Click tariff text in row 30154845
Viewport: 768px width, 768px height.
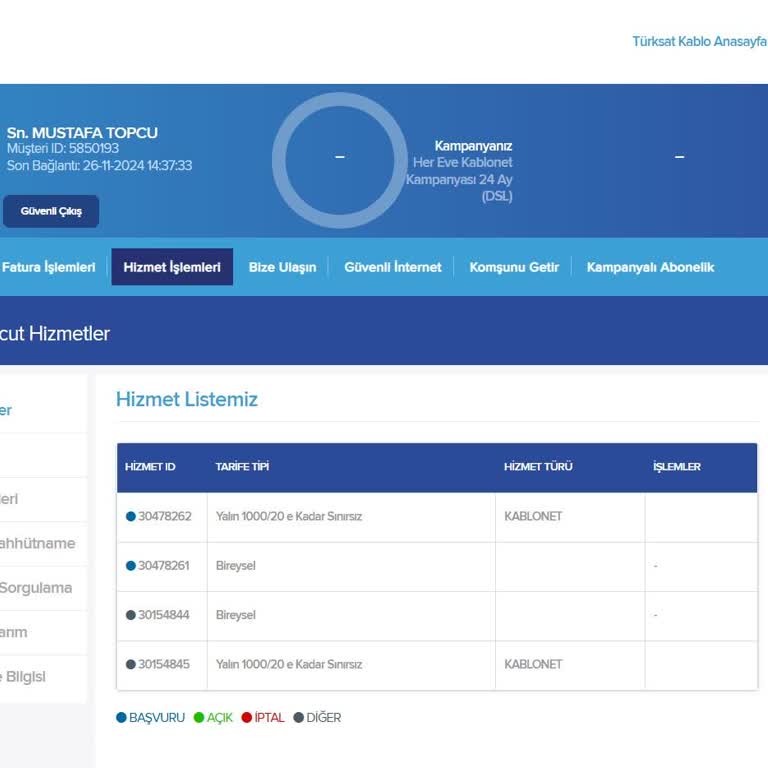point(289,664)
